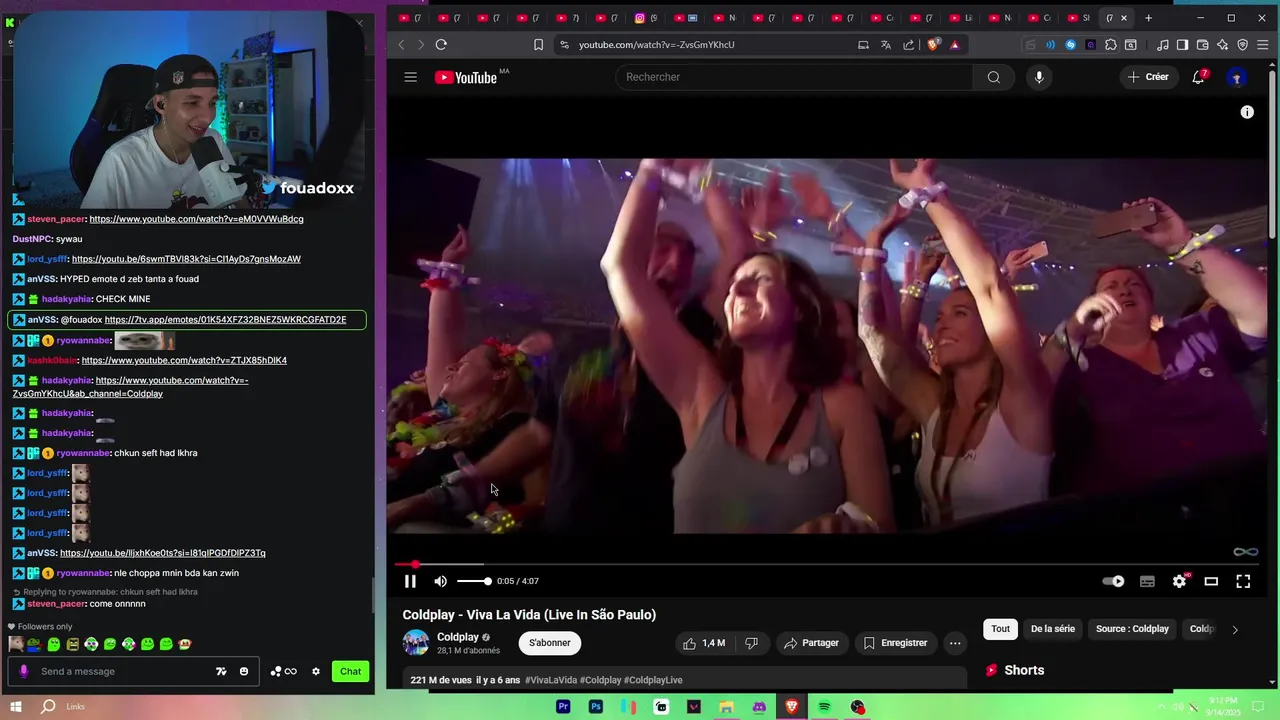Image resolution: width=1280 pixels, height=720 pixels.
Task: Select the Tout filter chip
Action: [1000, 629]
